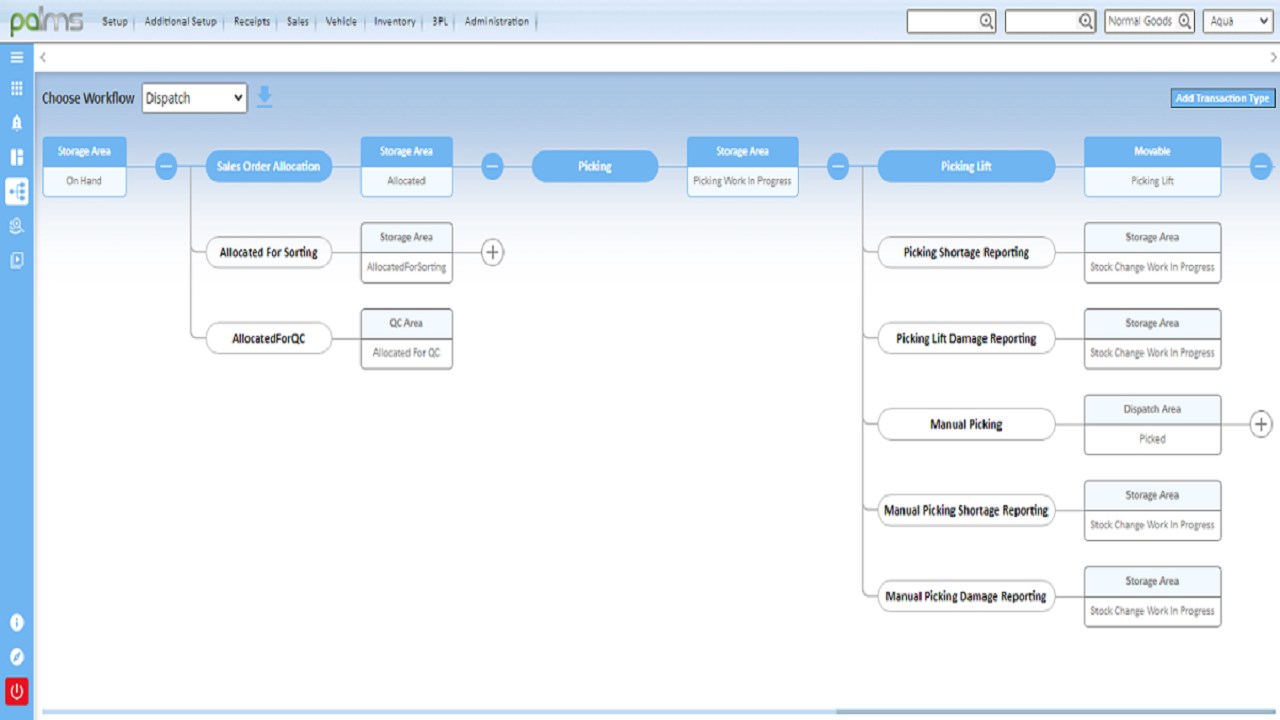Select Picking Lift Damage Reporting node

[966, 339]
